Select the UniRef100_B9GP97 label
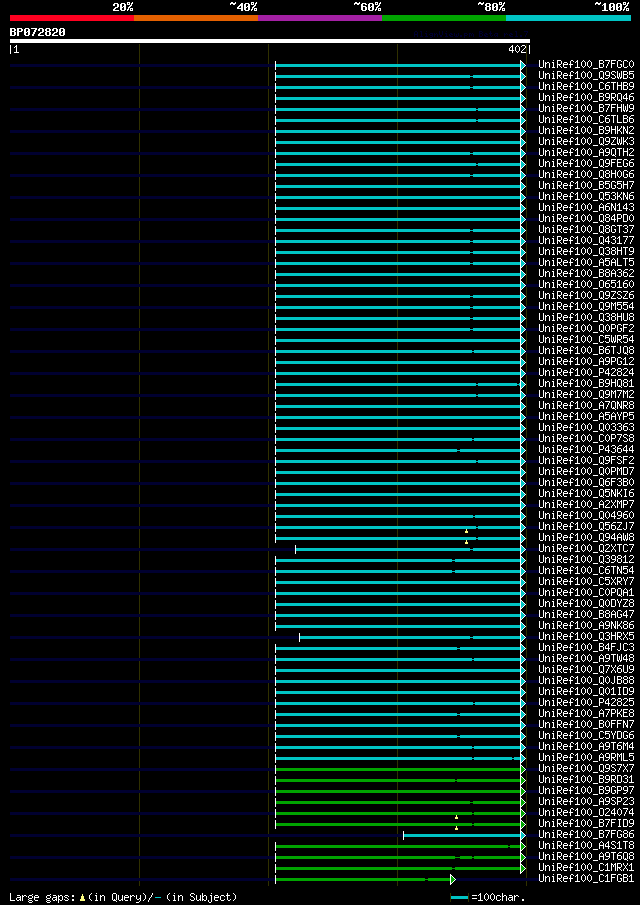This screenshot has height=905, width=640. tap(586, 790)
